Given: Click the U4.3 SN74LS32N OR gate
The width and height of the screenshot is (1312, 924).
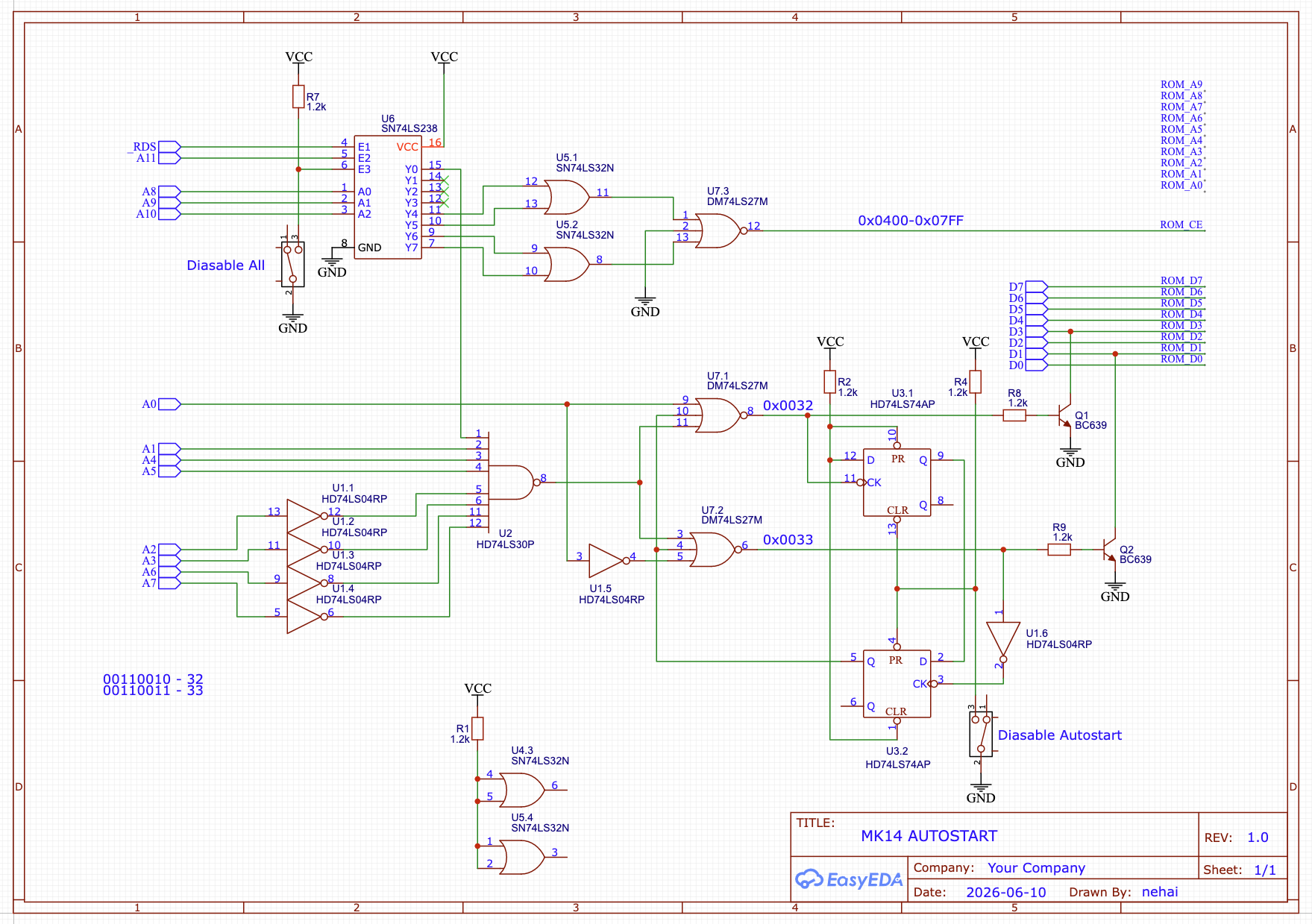Looking at the screenshot, I should tap(522, 791).
